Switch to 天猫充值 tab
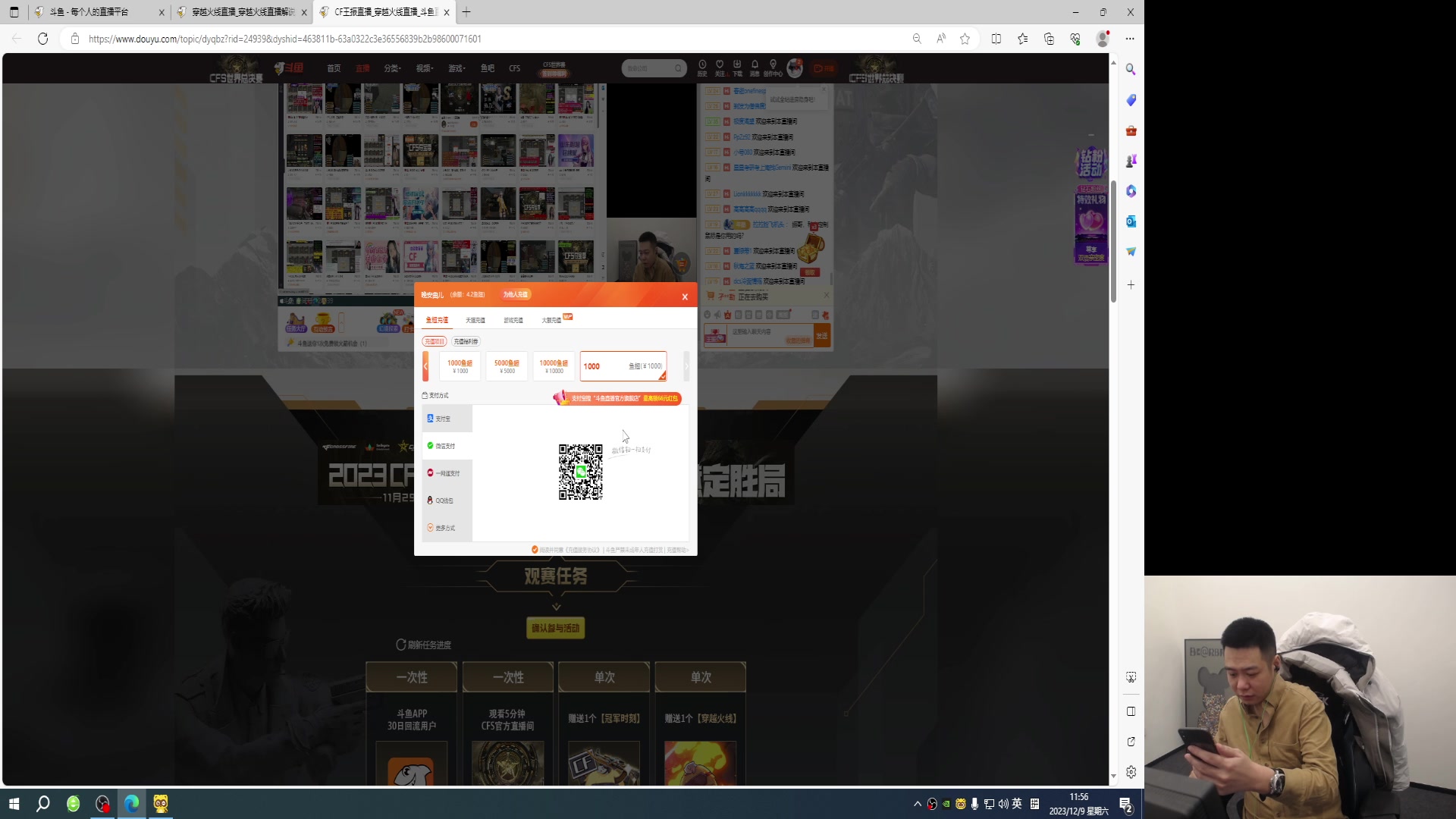Screen dimensions: 1456x819 coord(475,320)
